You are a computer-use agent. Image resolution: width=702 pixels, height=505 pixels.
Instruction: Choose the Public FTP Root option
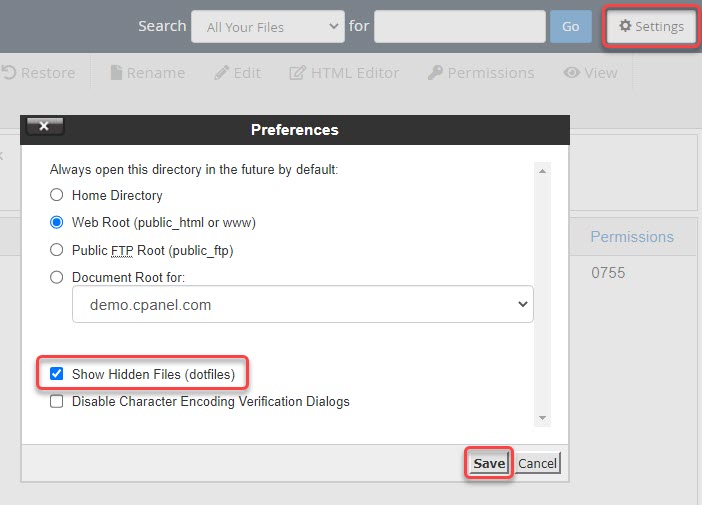point(57,250)
